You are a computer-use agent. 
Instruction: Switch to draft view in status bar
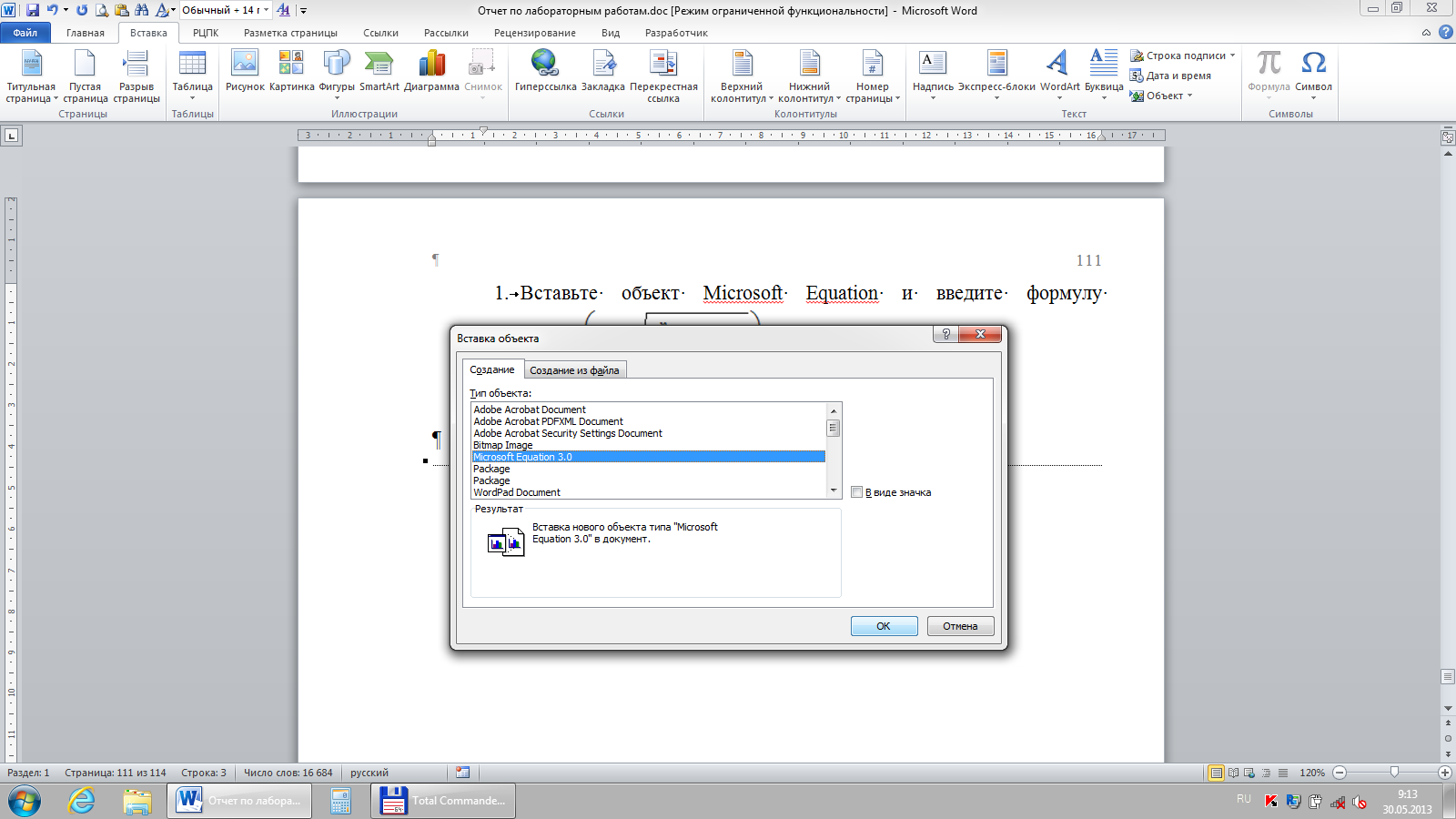1282,773
